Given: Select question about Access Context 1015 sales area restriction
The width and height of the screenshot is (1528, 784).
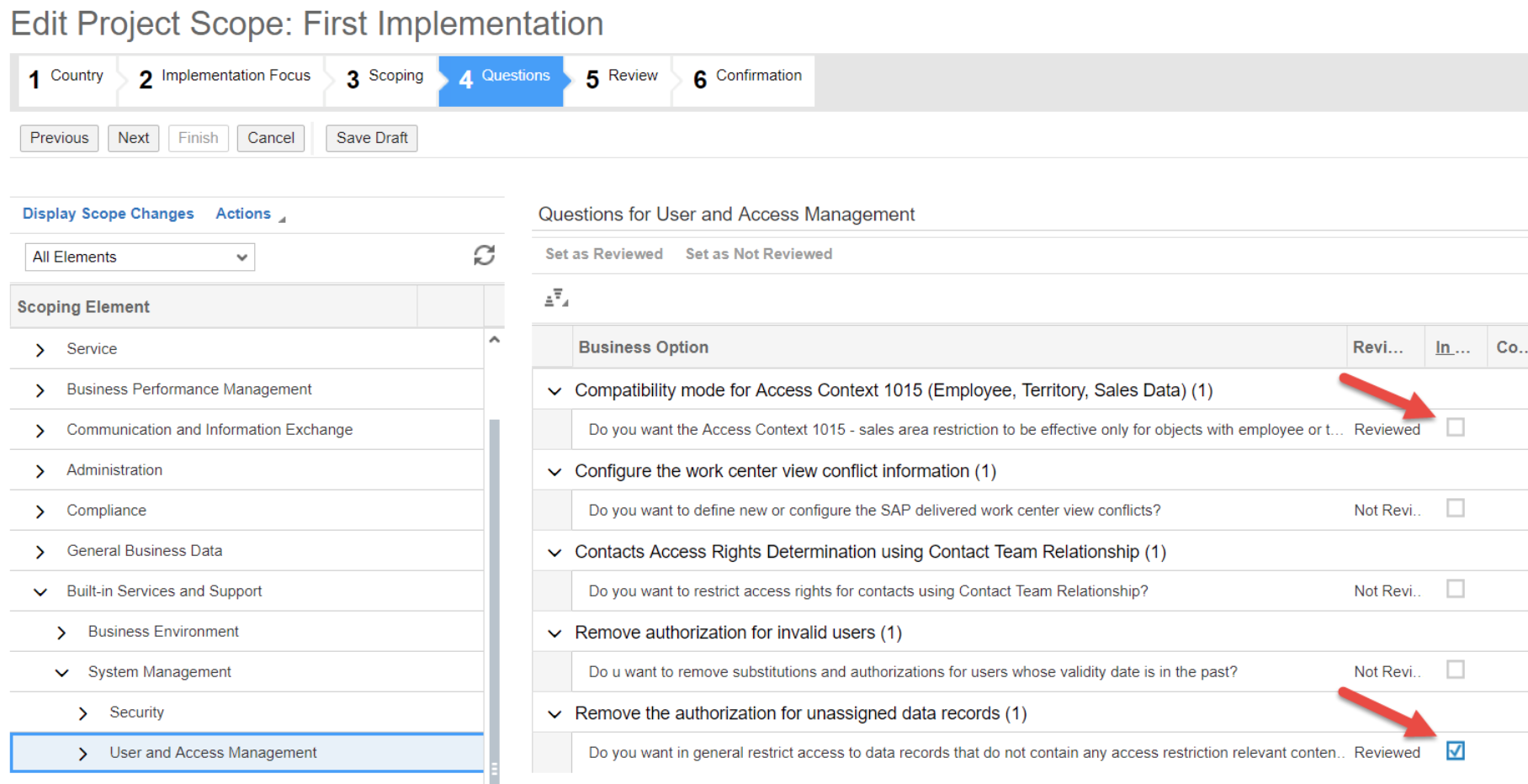Looking at the screenshot, I should pos(965,430).
